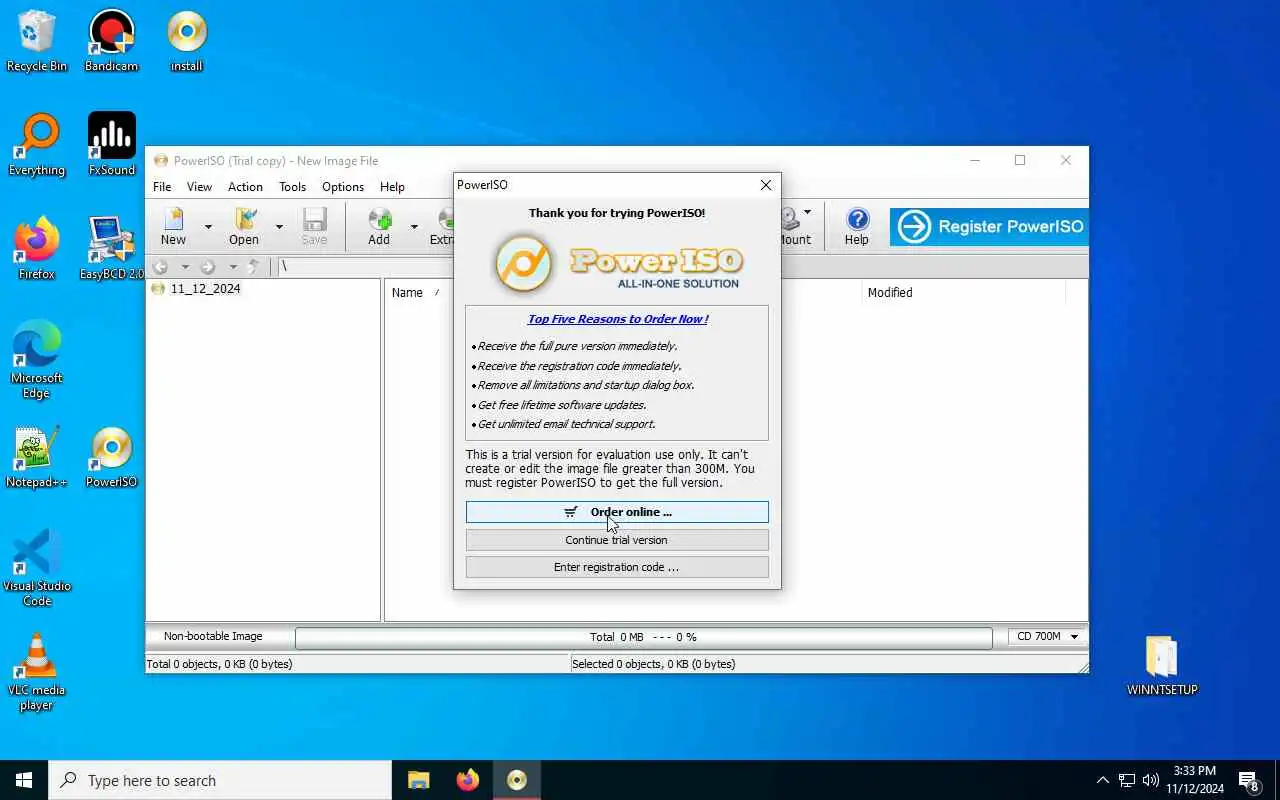
Task: Click the Non-bootable Image status label
Action: pyautogui.click(x=213, y=636)
